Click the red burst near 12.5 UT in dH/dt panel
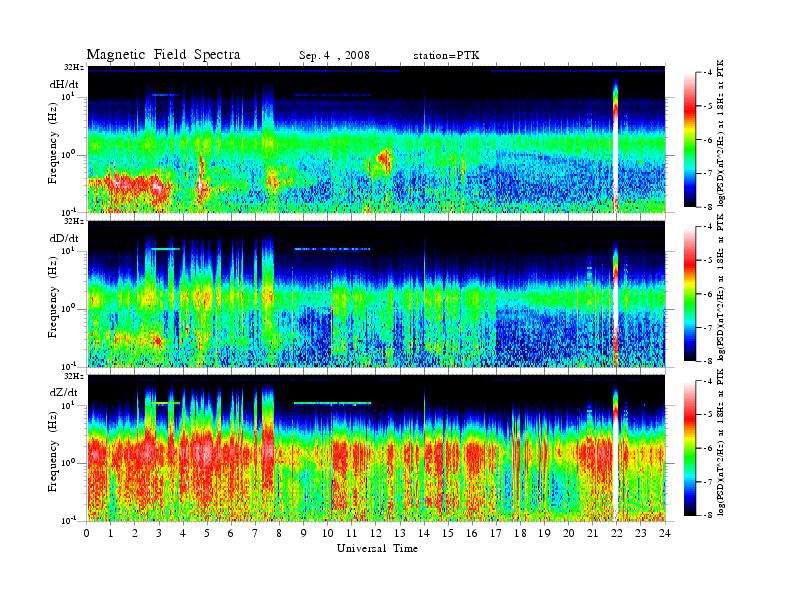792x612 pixels. coord(384,159)
